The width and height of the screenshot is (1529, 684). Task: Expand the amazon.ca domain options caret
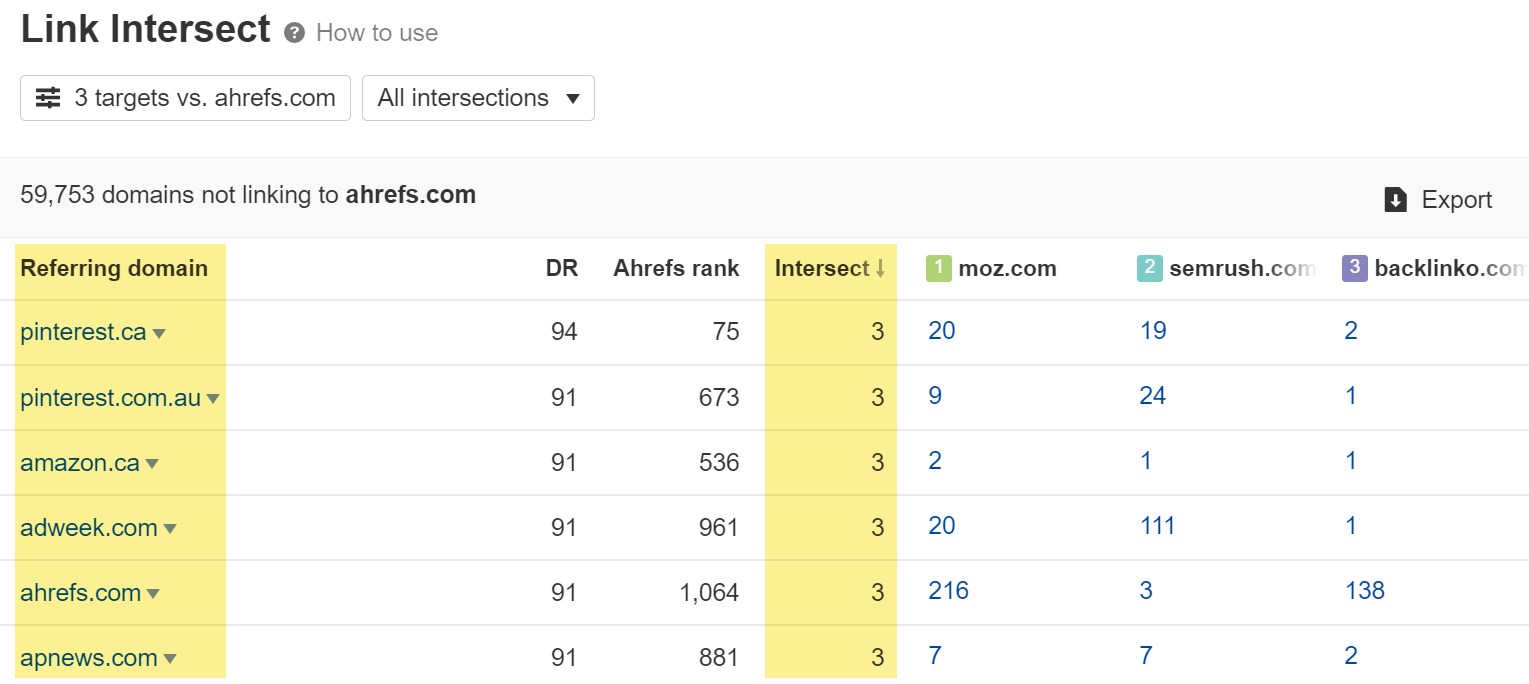pyautogui.click(x=151, y=463)
